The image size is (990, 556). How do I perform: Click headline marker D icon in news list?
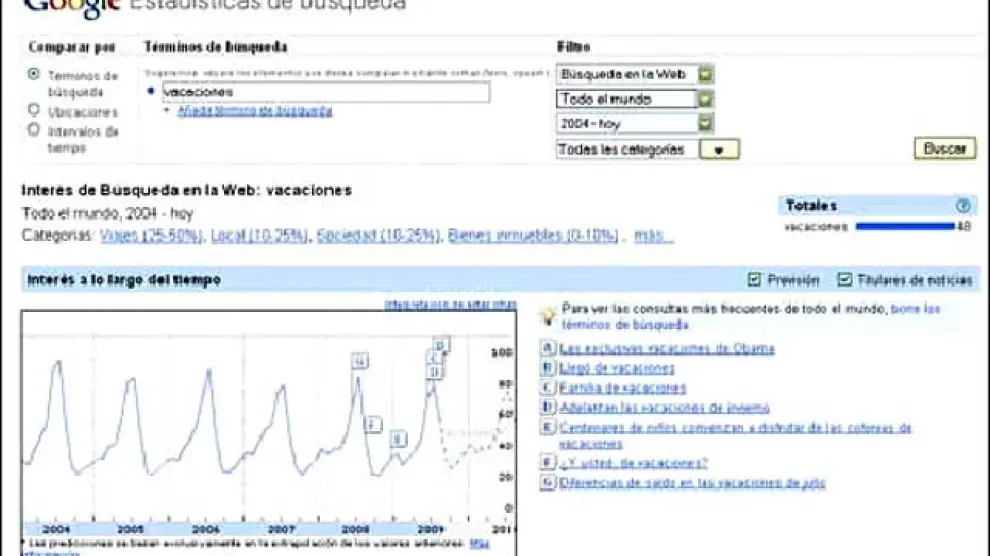click(547, 407)
